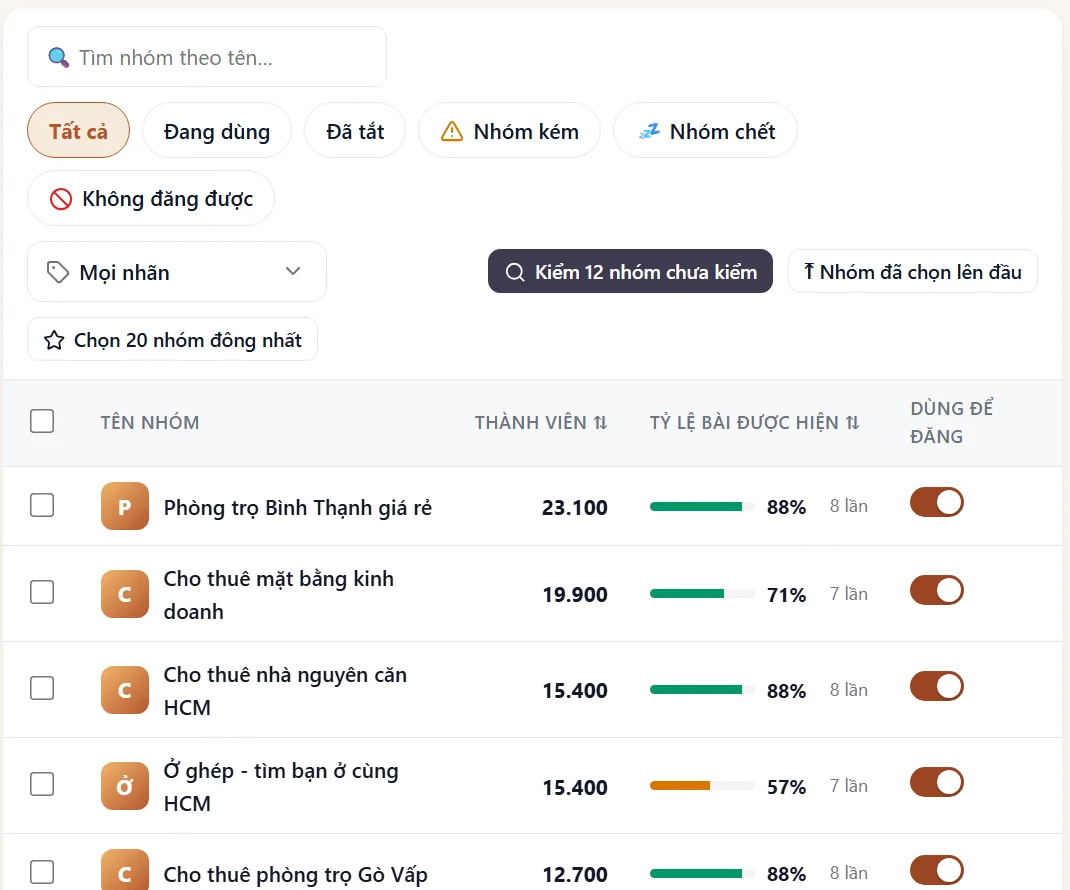Click the 88% progress bar of Gò Vấp row

pos(702,874)
